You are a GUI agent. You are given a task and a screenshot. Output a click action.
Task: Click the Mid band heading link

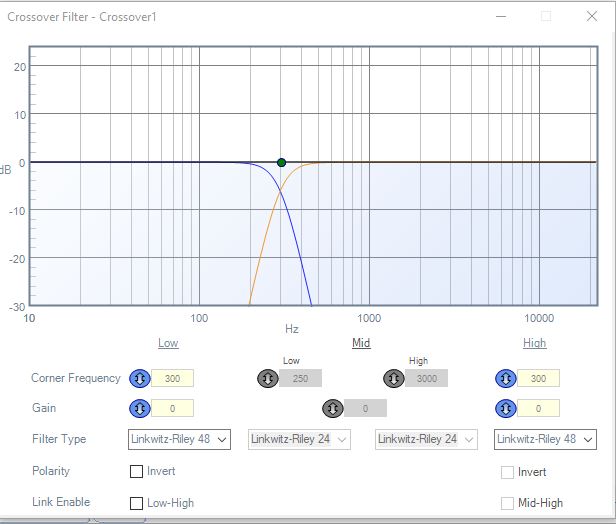point(361,343)
